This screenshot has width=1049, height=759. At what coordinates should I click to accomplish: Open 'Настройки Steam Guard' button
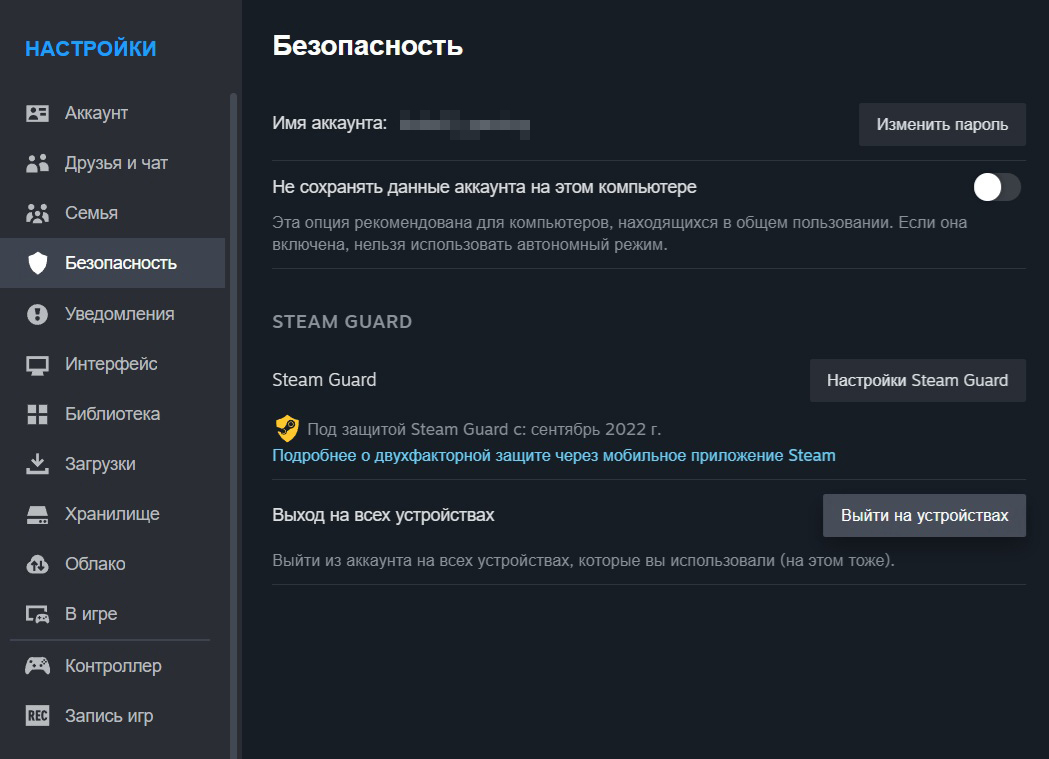(x=917, y=381)
